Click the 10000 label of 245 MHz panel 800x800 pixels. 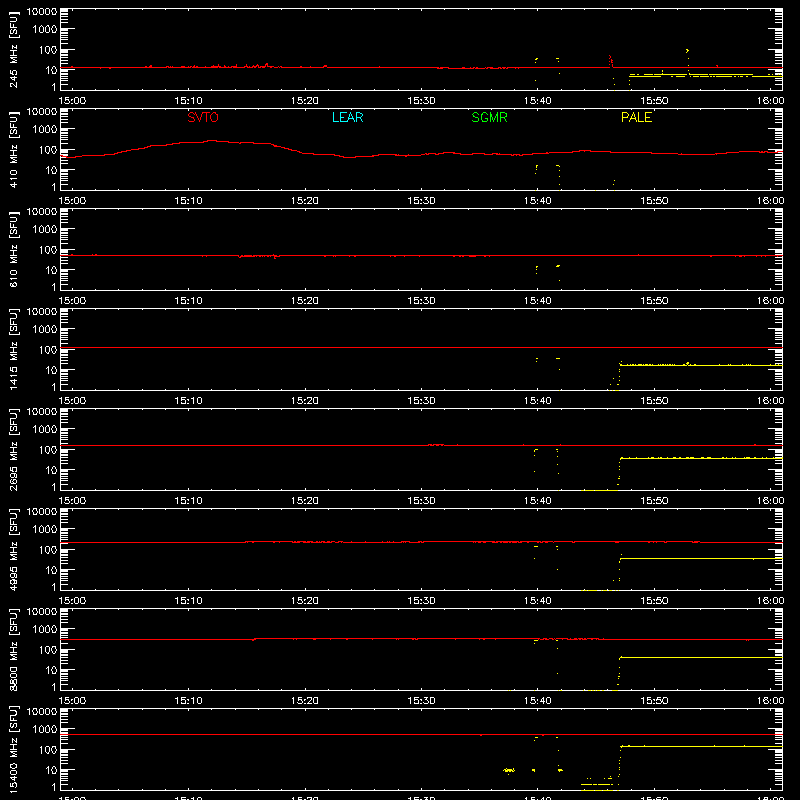[42, 12]
